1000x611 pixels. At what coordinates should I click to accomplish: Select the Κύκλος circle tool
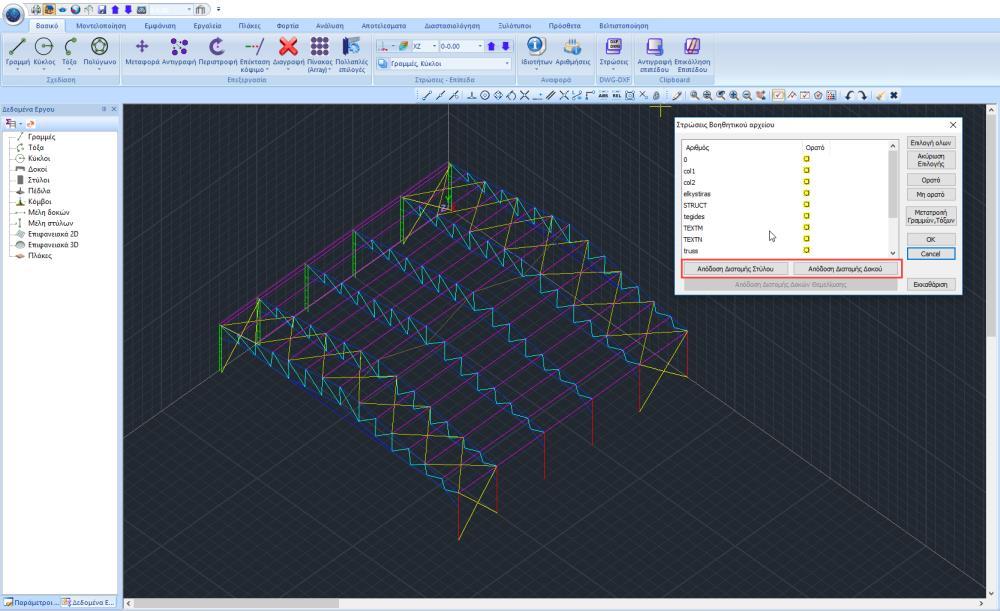[x=44, y=52]
